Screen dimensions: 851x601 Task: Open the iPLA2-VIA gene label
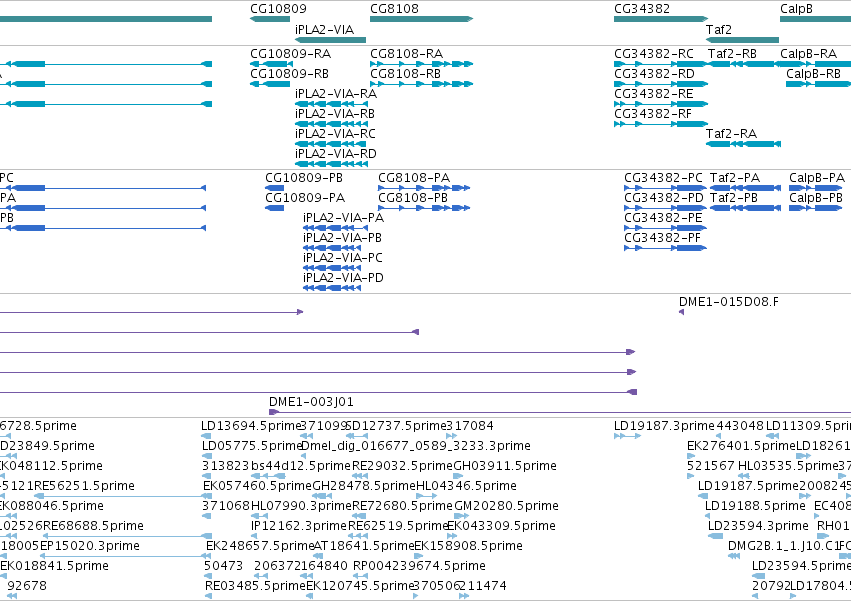coord(325,29)
